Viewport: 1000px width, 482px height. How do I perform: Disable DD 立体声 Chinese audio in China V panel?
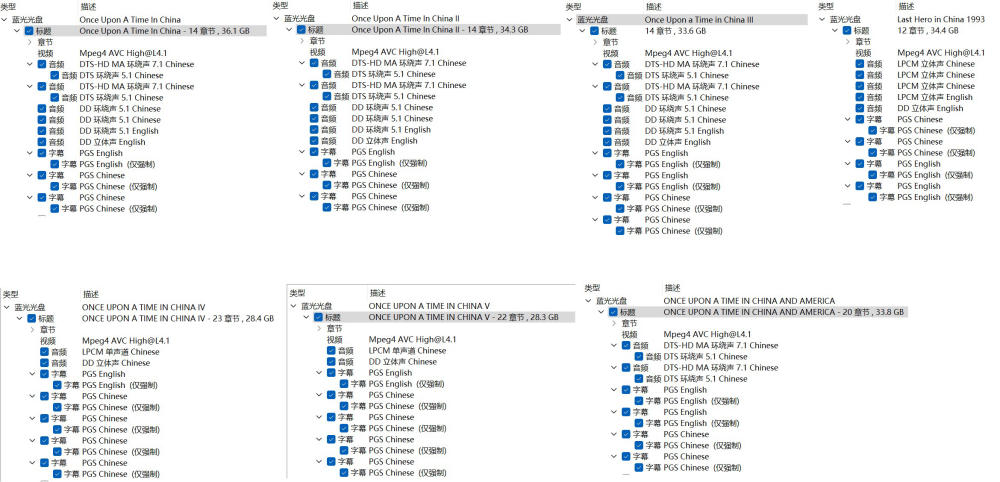[332, 362]
